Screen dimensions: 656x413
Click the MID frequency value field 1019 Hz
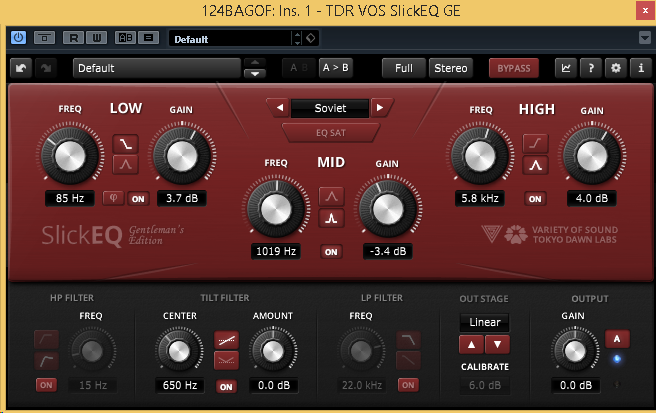[x=275, y=251]
